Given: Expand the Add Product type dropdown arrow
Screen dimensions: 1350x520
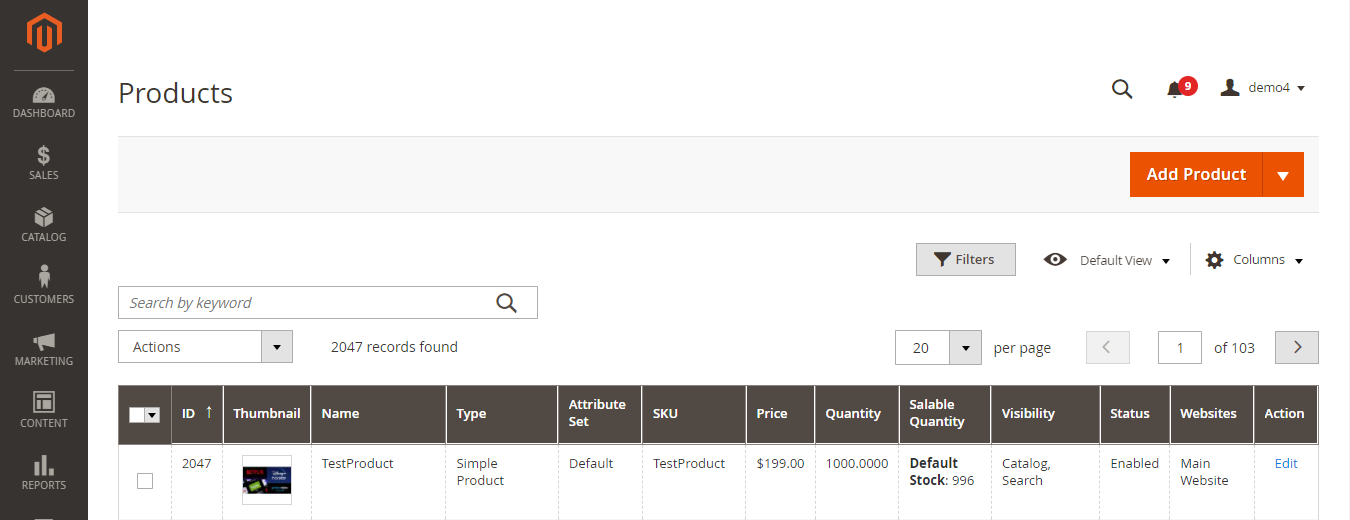Looking at the screenshot, I should (x=1283, y=175).
